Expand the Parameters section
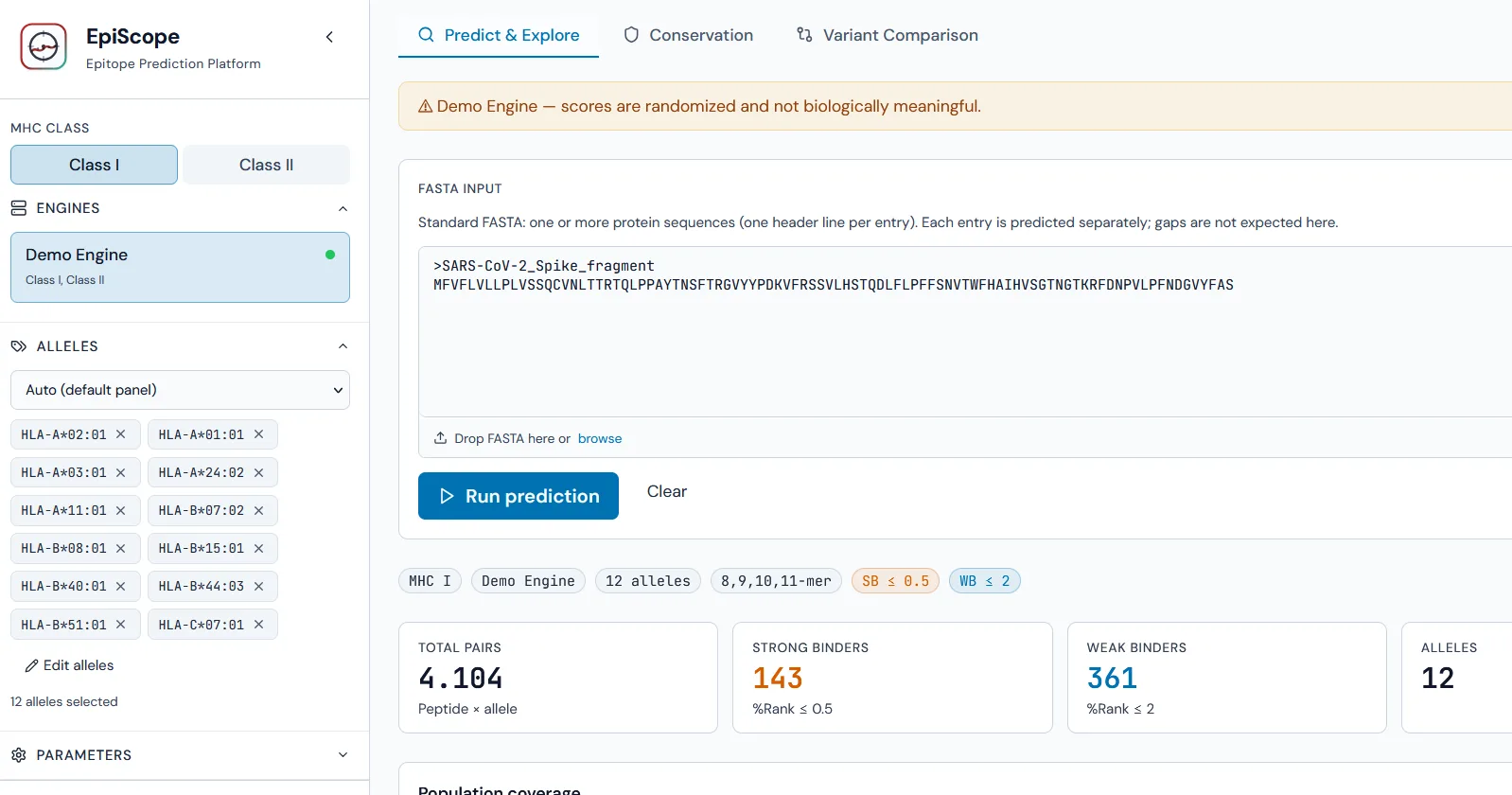Viewport: 1512px width, 795px height. 343,755
